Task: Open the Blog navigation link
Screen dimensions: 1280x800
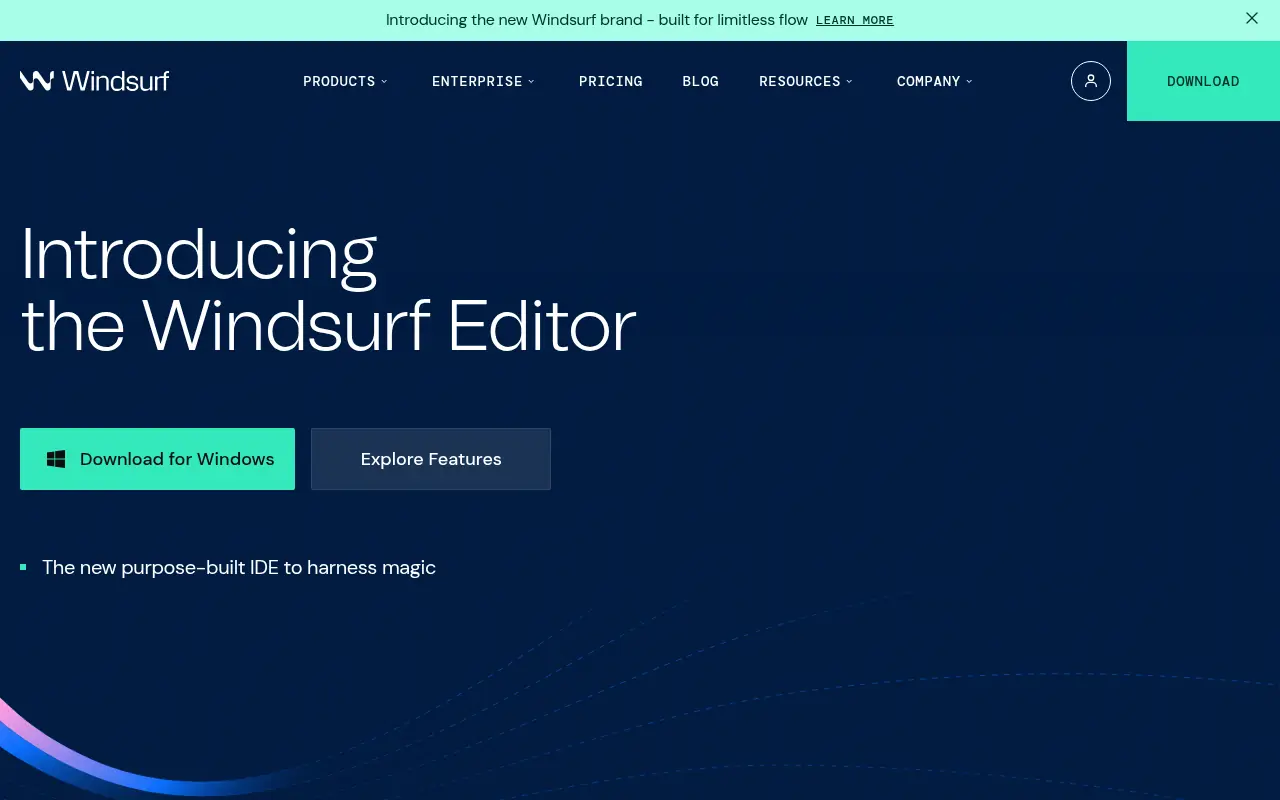Action: coord(700,82)
